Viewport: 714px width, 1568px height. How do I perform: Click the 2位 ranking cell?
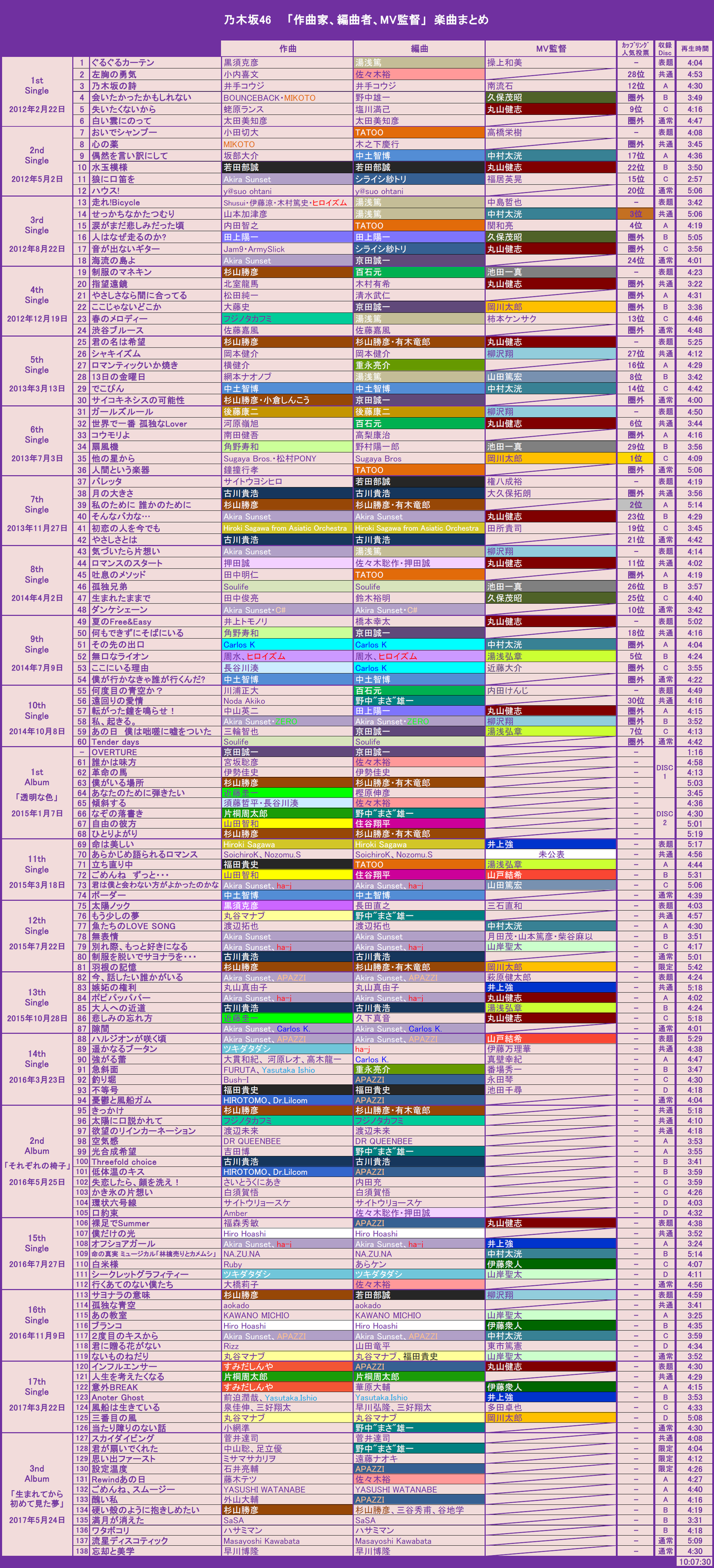point(635,505)
